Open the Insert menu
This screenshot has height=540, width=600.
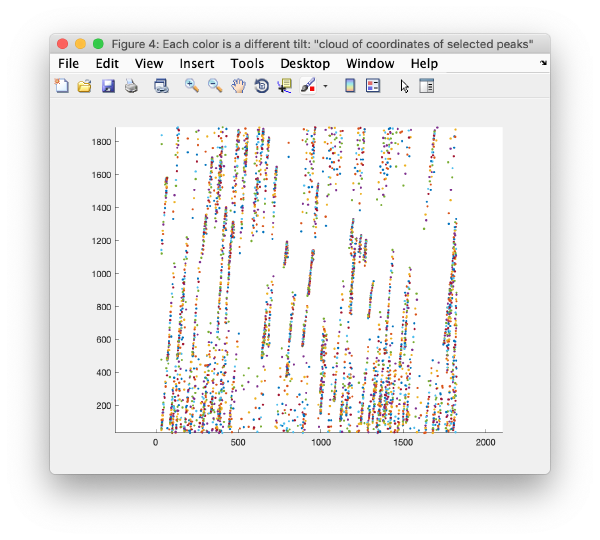[x=197, y=64]
